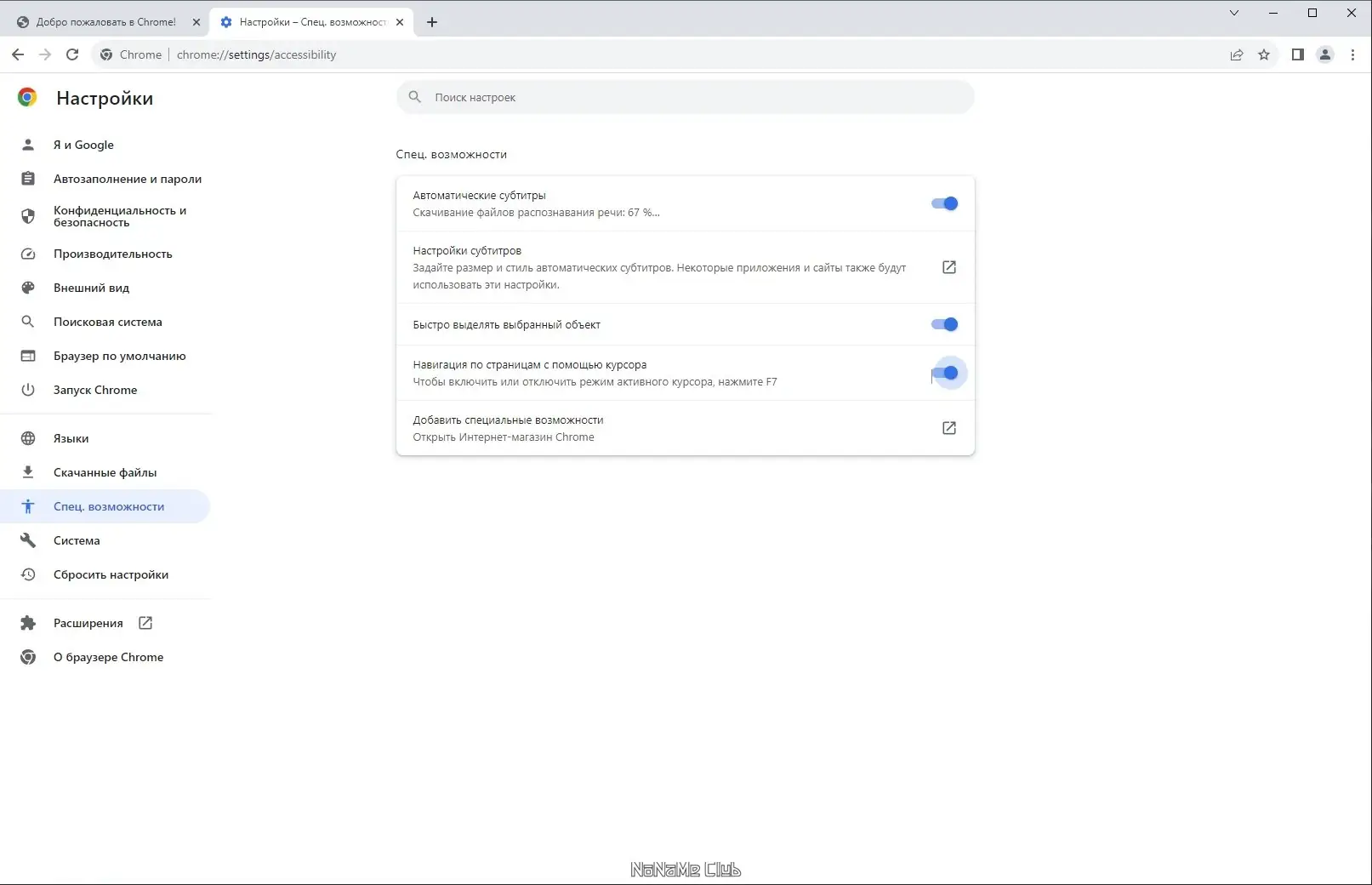Screen dimensions: 1372x885
Task: Open Запуск Chrome section
Action: point(95,390)
